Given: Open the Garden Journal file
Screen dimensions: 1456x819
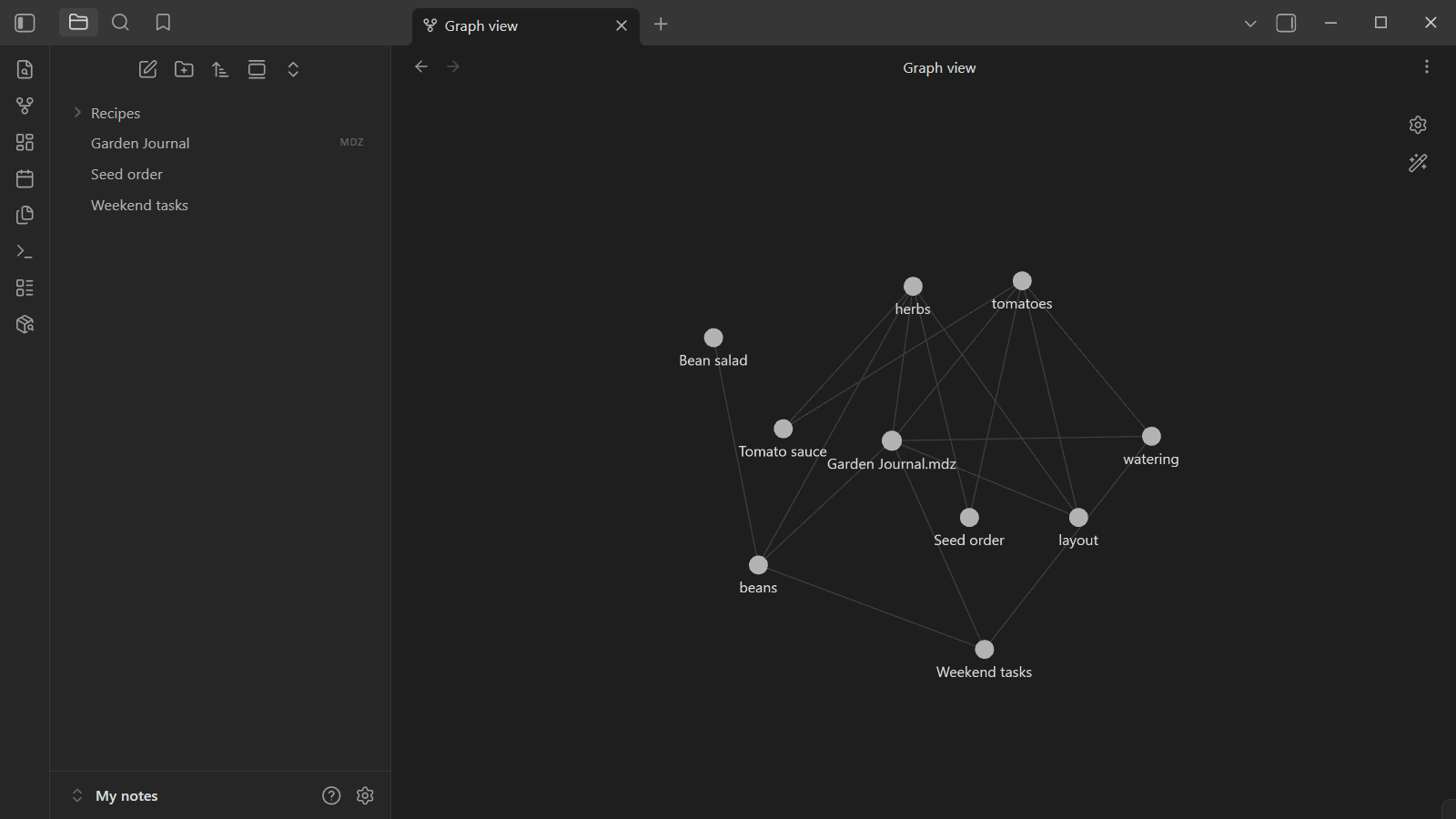Looking at the screenshot, I should click(x=220, y=143).
